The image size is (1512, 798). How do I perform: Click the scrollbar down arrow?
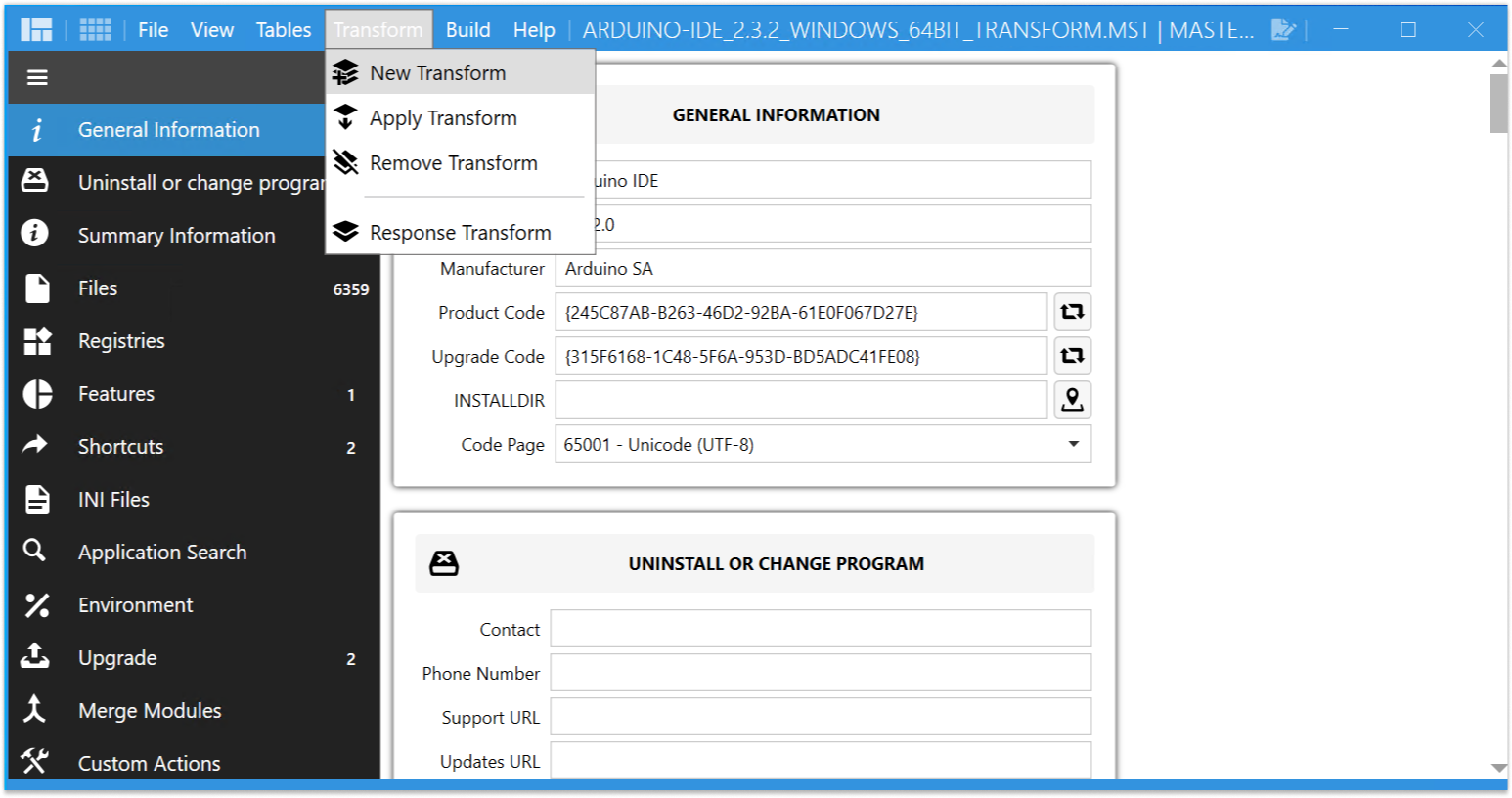(1498, 769)
